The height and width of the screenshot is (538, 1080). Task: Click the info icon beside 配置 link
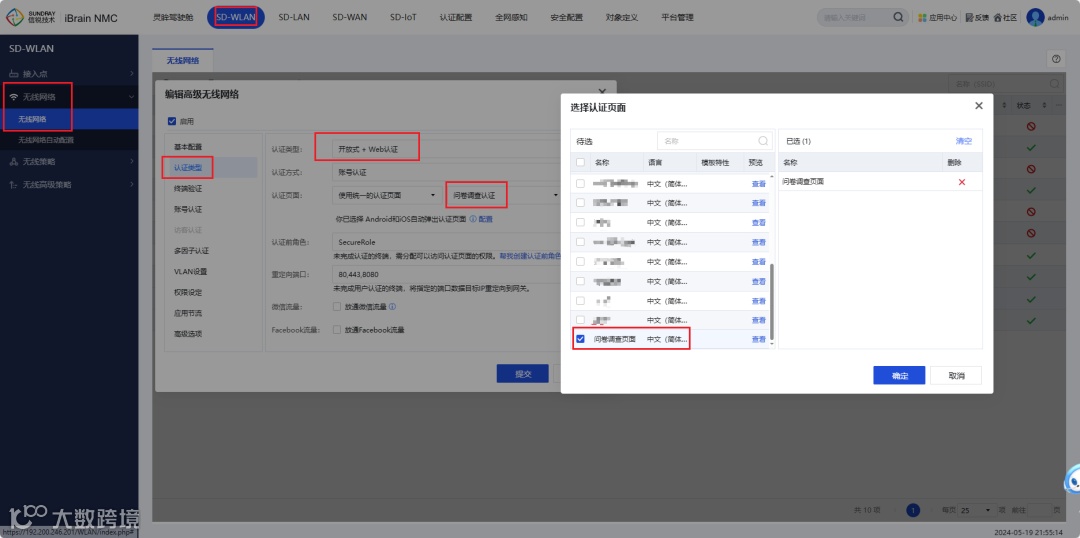coord(473,219)
